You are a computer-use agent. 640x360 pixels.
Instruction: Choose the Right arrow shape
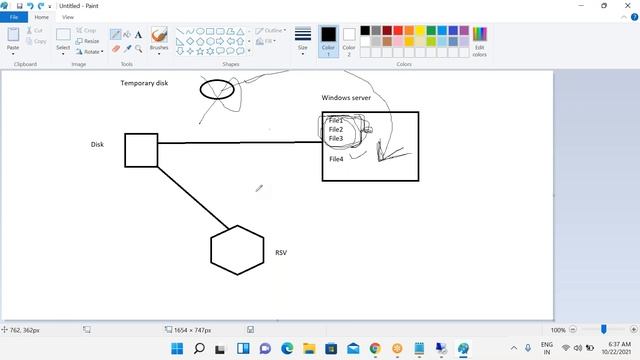220,41
